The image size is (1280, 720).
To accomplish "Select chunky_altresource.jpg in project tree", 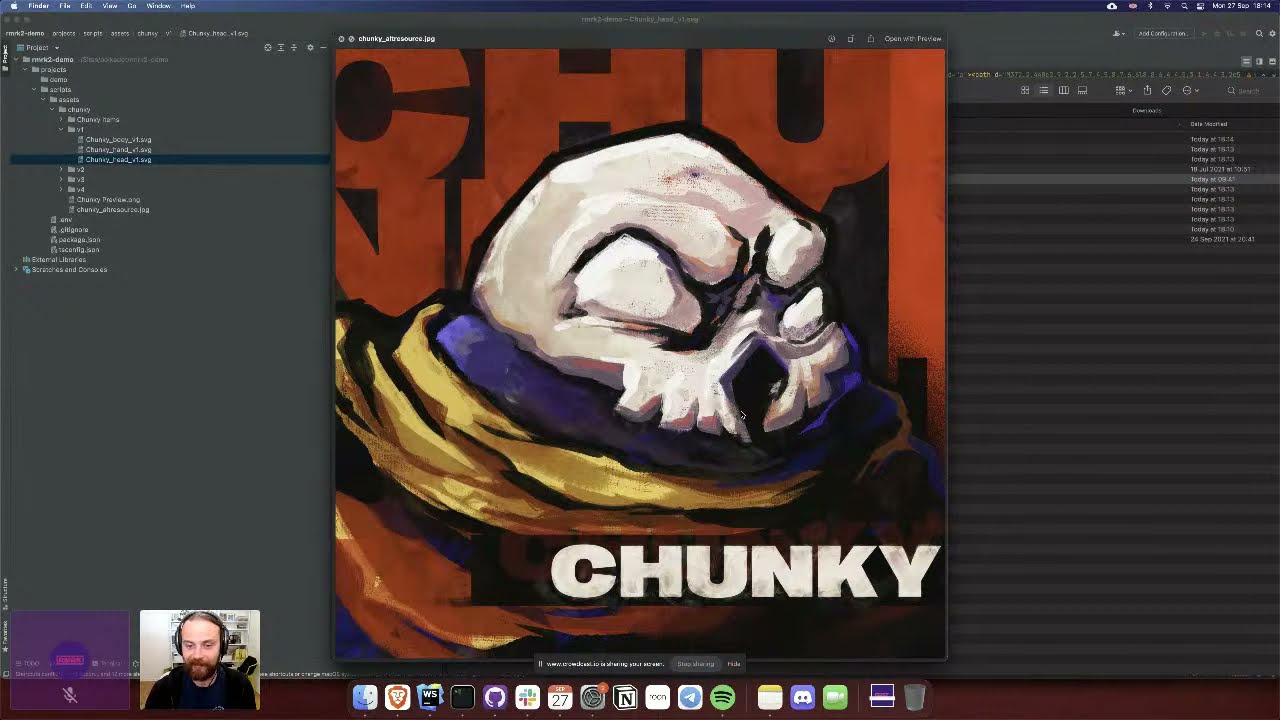I will 112,209.
